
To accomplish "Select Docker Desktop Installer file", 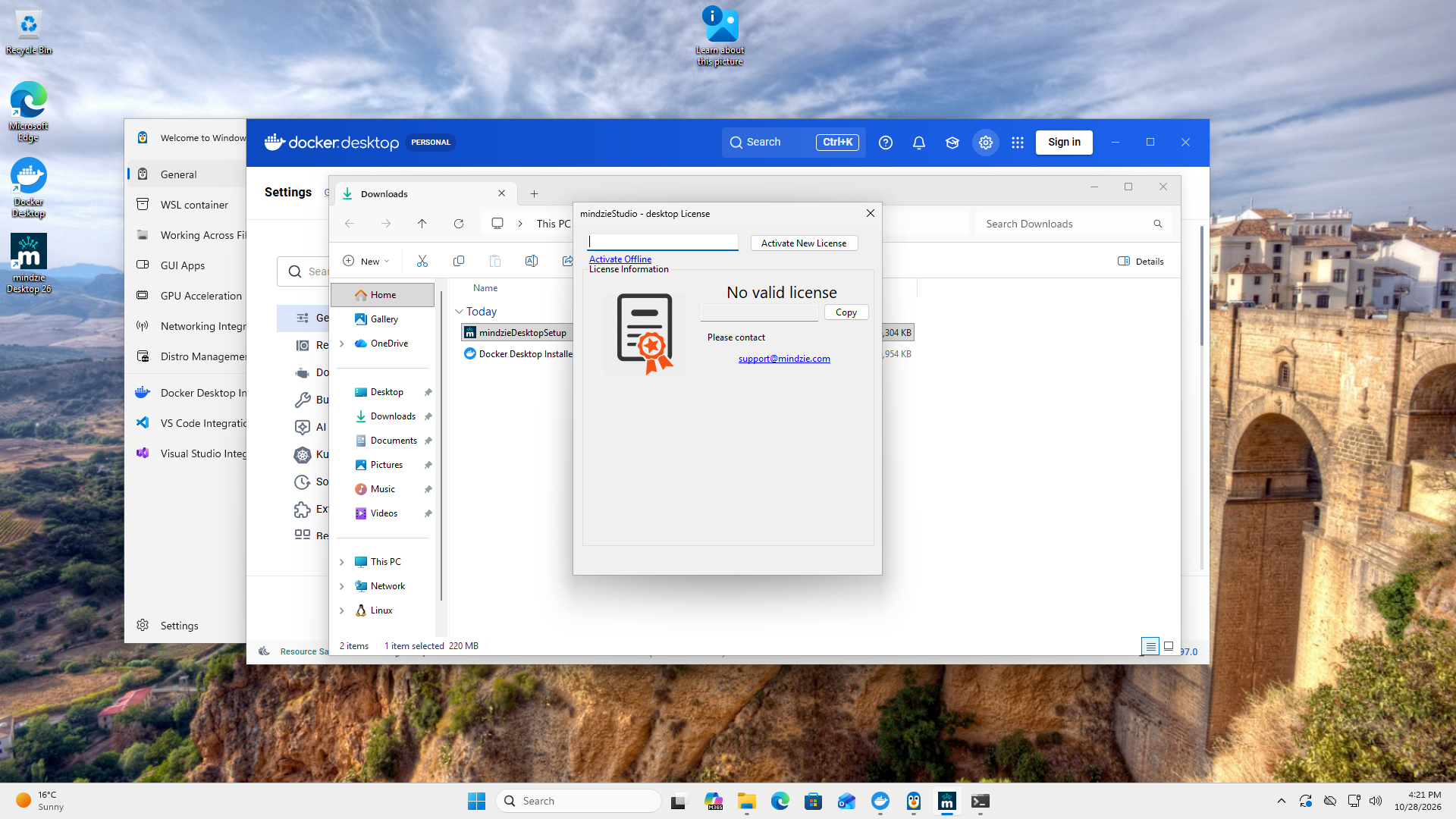I will point(519,354).
